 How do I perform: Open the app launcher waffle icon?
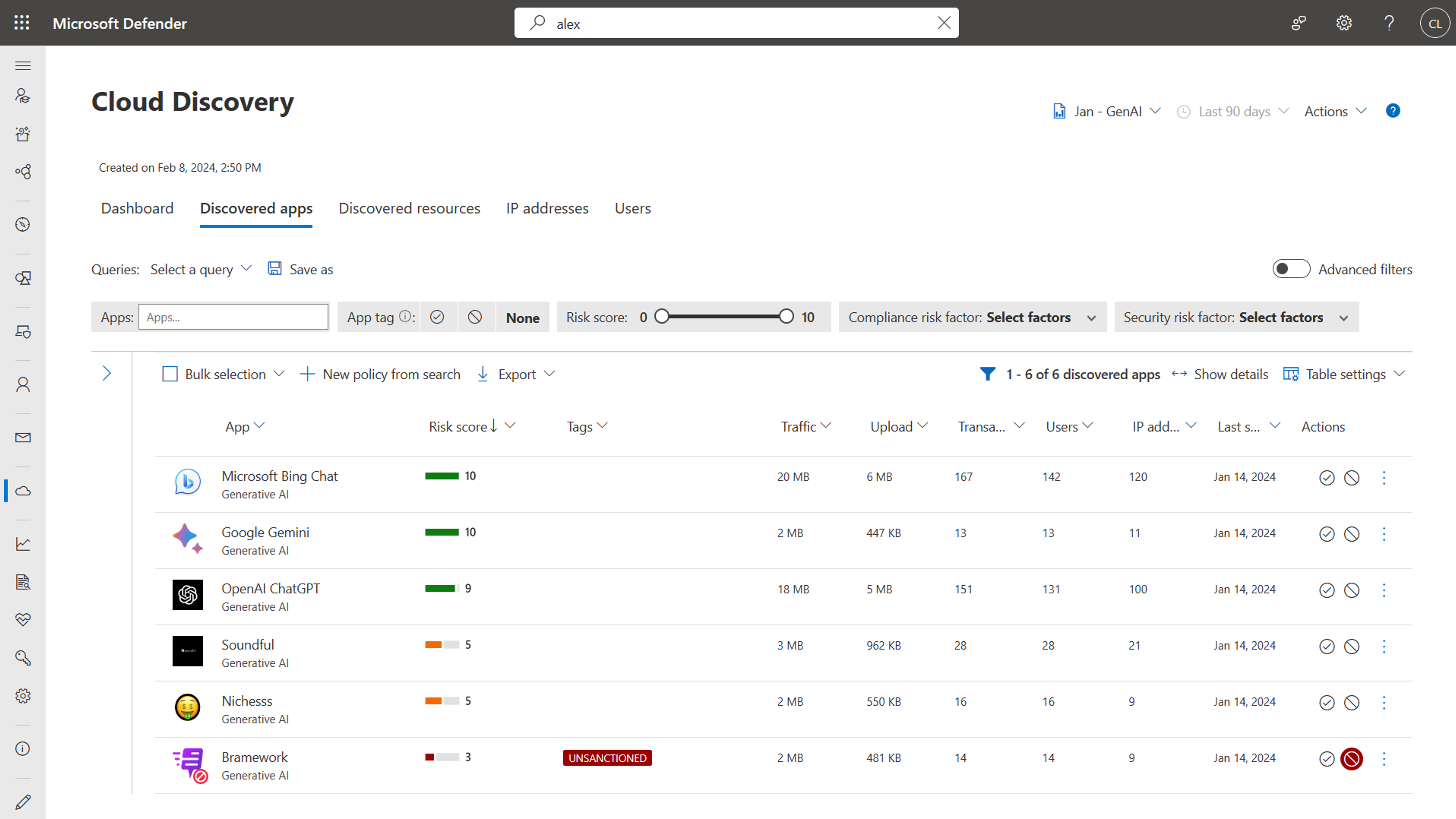(x=22, y=23)
